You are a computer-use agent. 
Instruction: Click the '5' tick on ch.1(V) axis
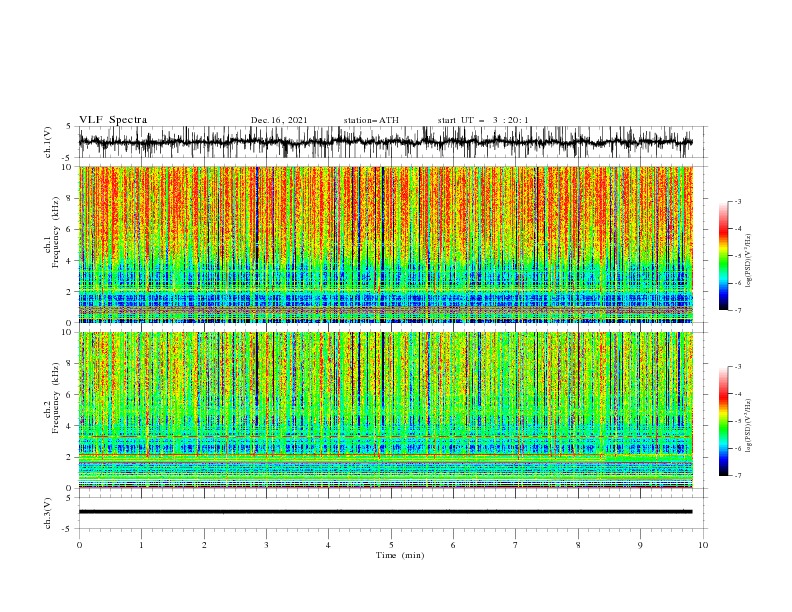tap(69, 127)
